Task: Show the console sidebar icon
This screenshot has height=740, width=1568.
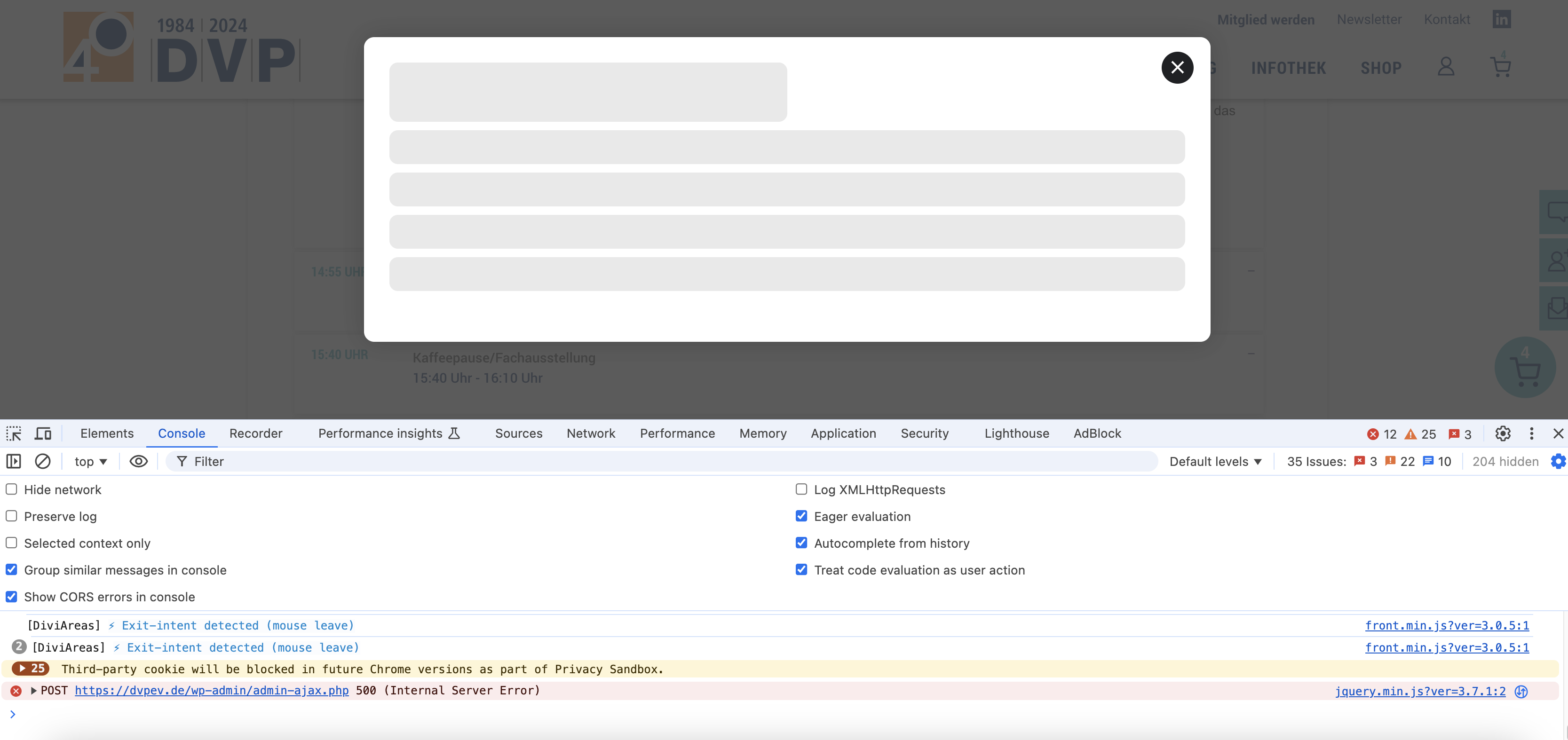Action: click(x=13, y=461)
